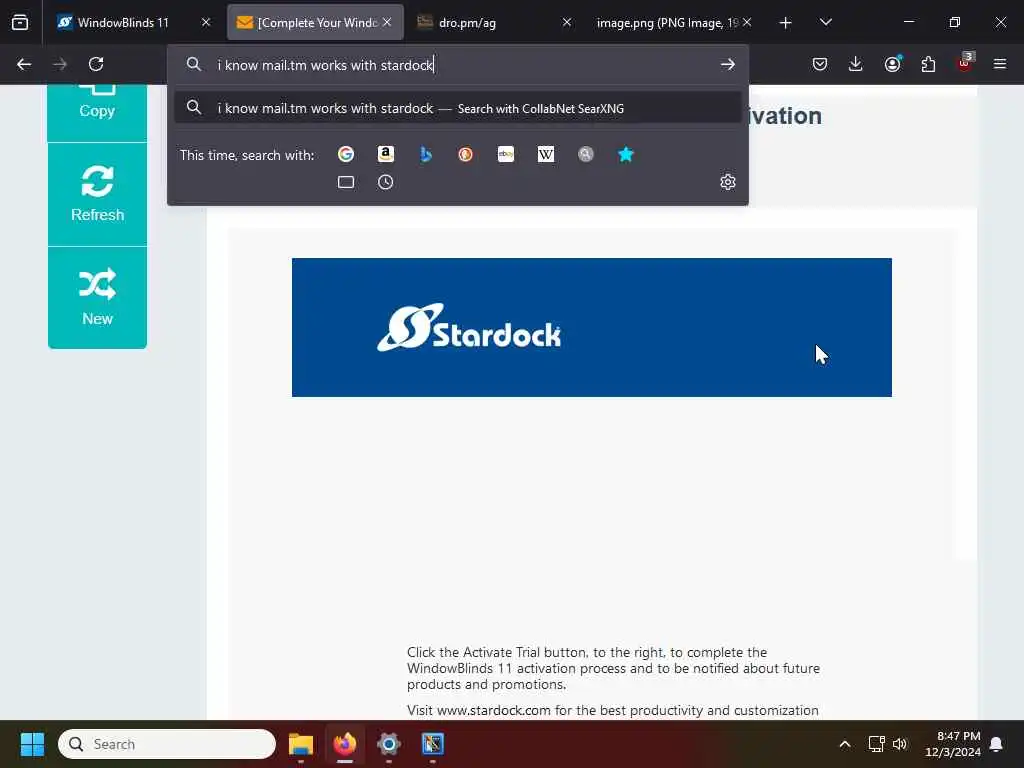The image size is (1024, 768).
Task: Open File Explorer from taskbar
Action: click(x=301, y=744)
